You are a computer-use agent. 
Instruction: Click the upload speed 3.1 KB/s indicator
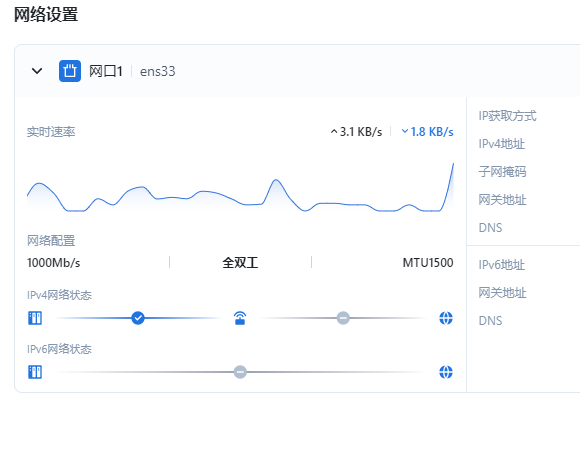pos(357,132)
